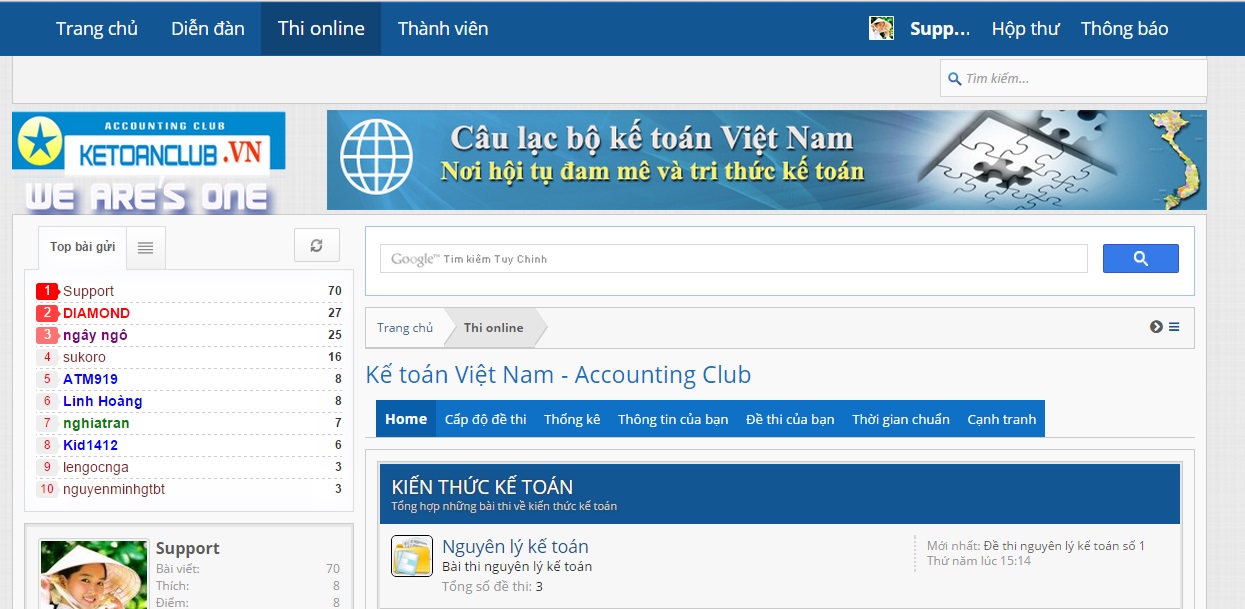Click Đề thi nguyên lý kế toán số 1
1245x609 pixels.
click(1064, 545)
